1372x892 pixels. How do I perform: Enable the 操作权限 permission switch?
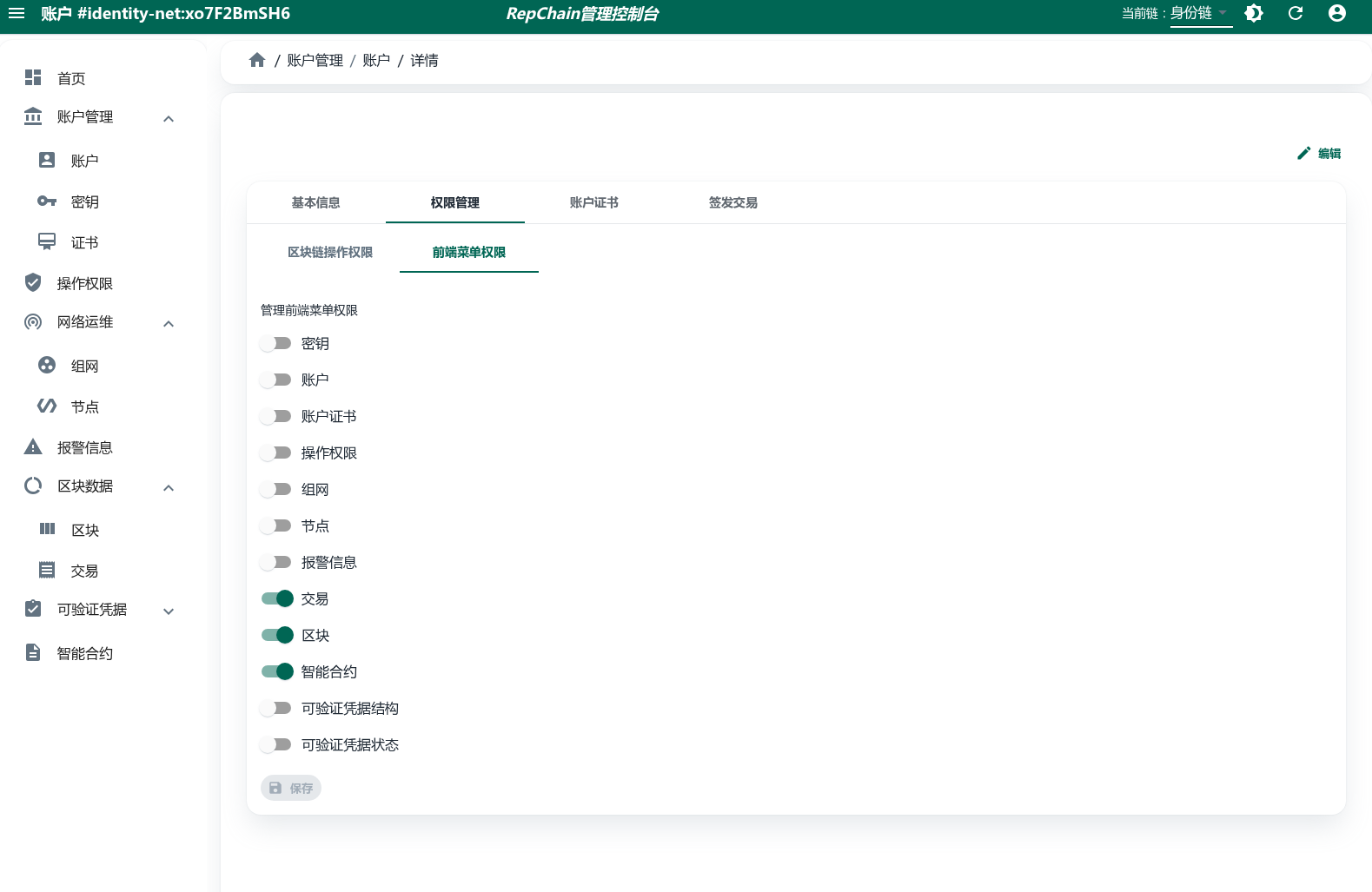[276, 453]
